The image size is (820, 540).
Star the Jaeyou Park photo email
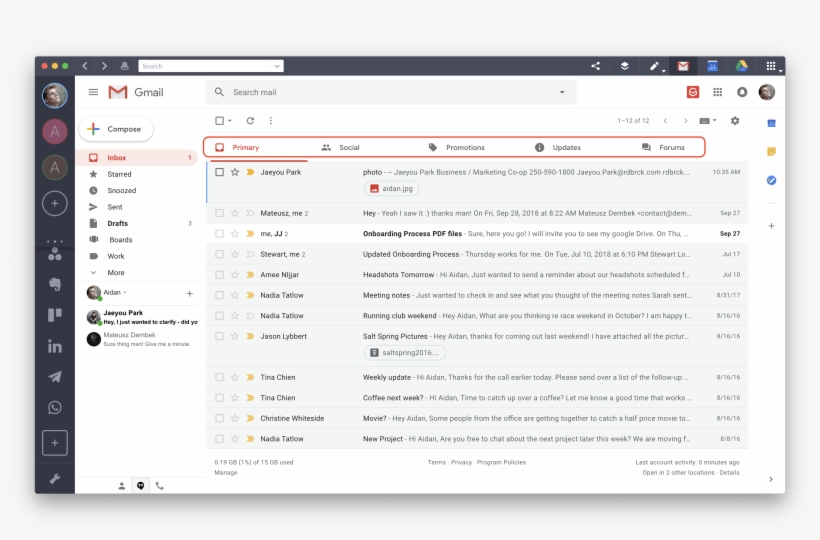click(235, 172)
